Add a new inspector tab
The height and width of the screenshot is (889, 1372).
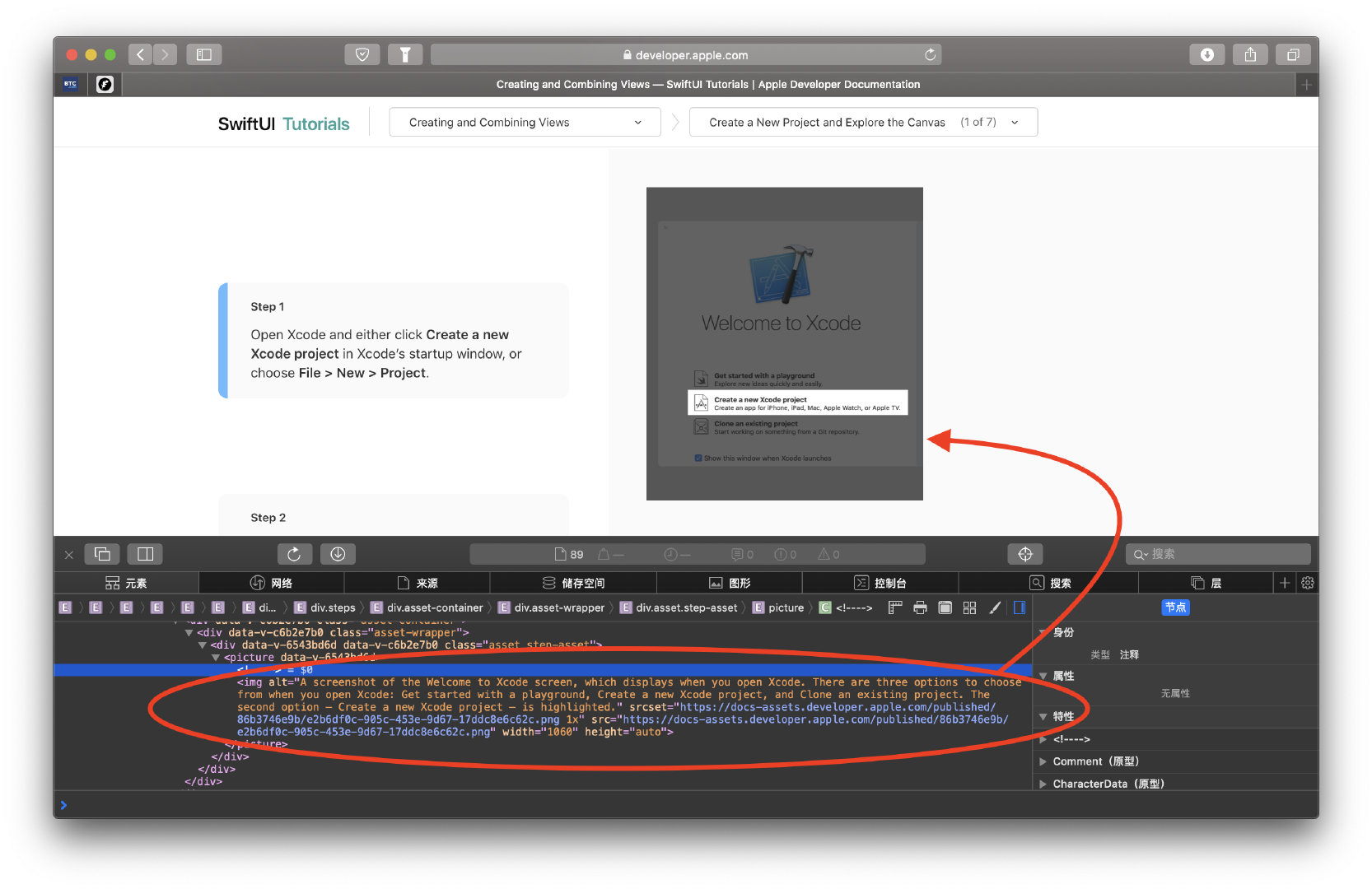(x=1285, y=583)
